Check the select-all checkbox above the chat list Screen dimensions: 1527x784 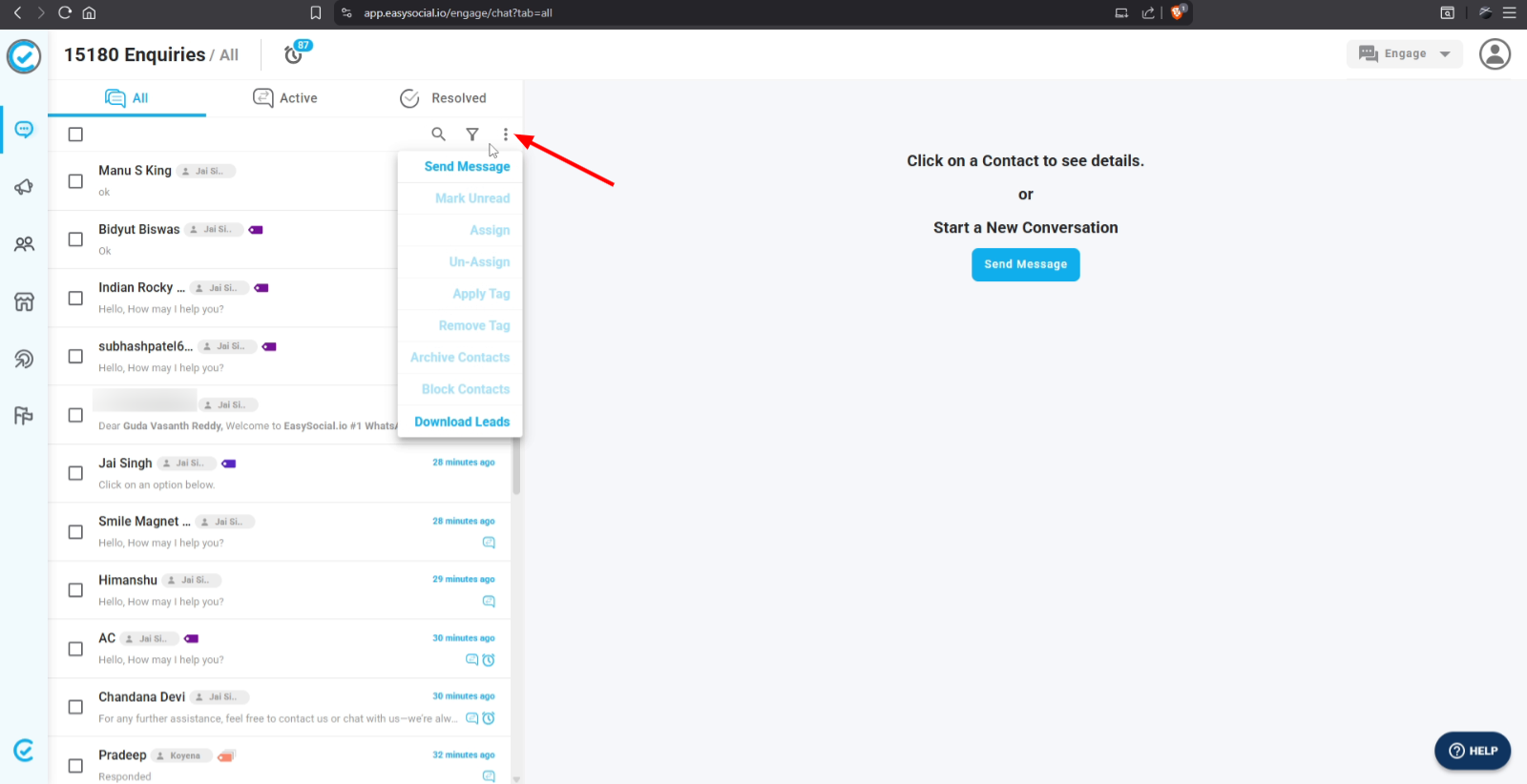point(75,134)
